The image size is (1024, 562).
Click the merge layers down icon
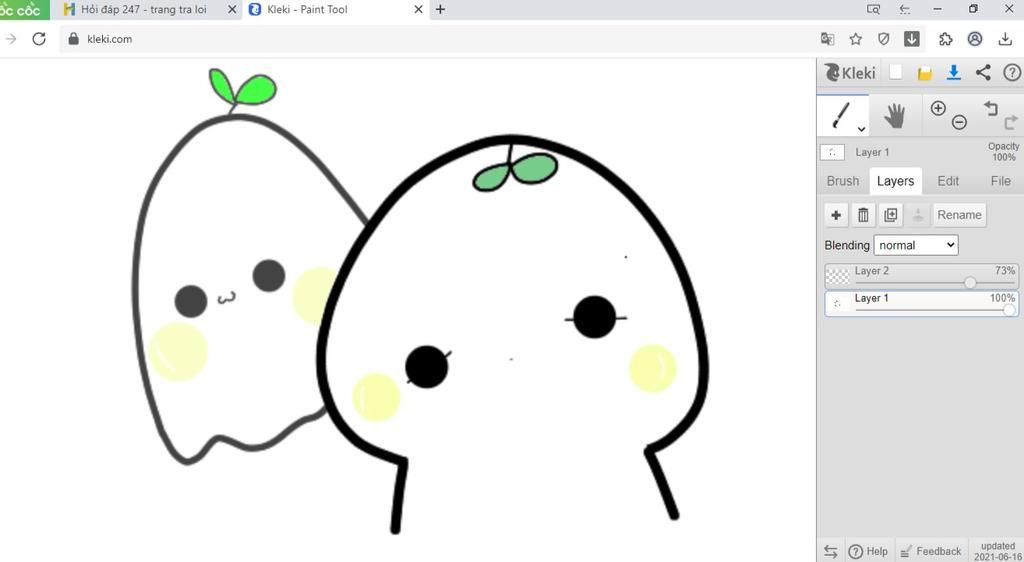coord(918,215)
